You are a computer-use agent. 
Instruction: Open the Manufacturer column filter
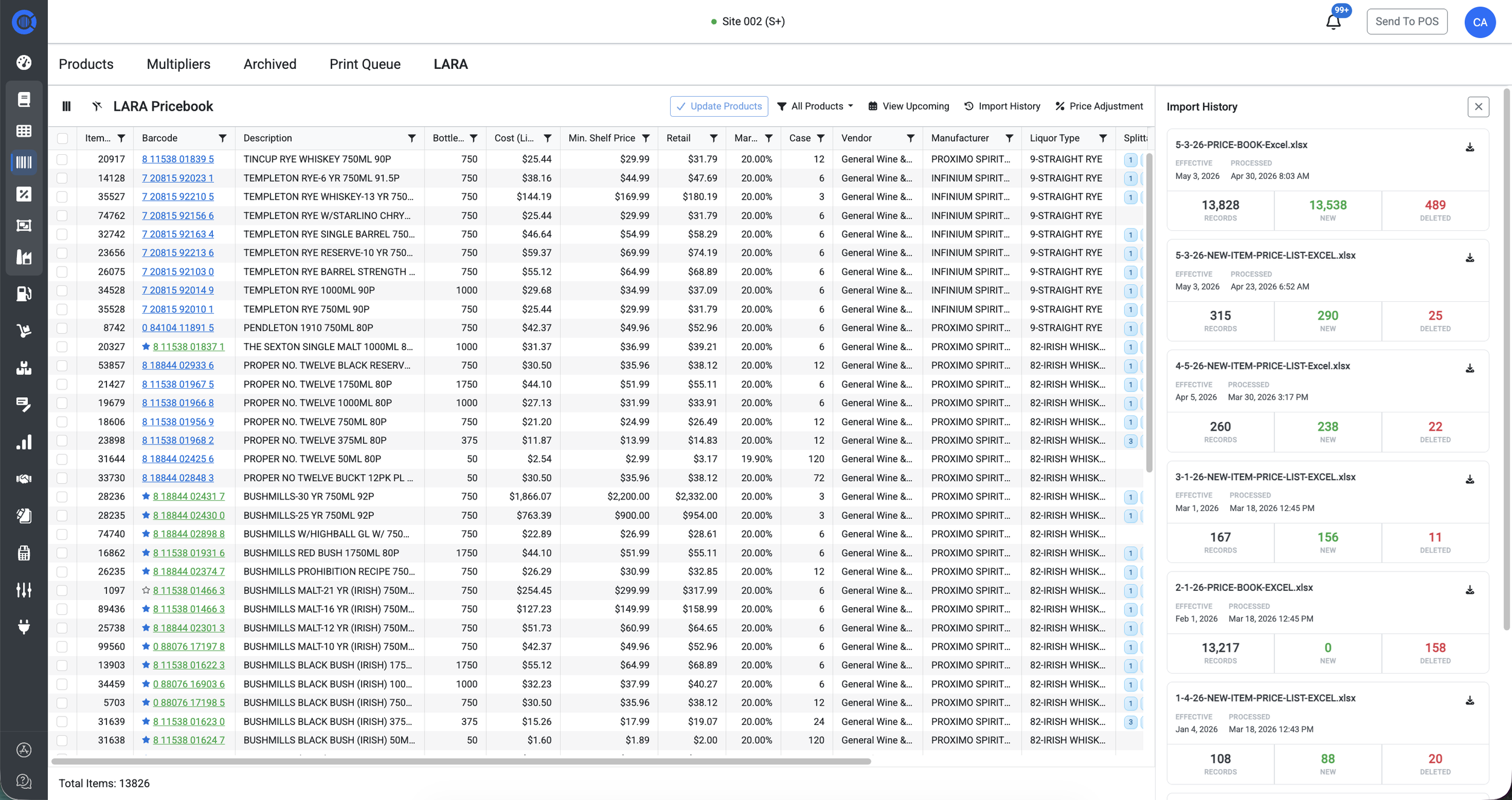click(x=1009, y=138)
